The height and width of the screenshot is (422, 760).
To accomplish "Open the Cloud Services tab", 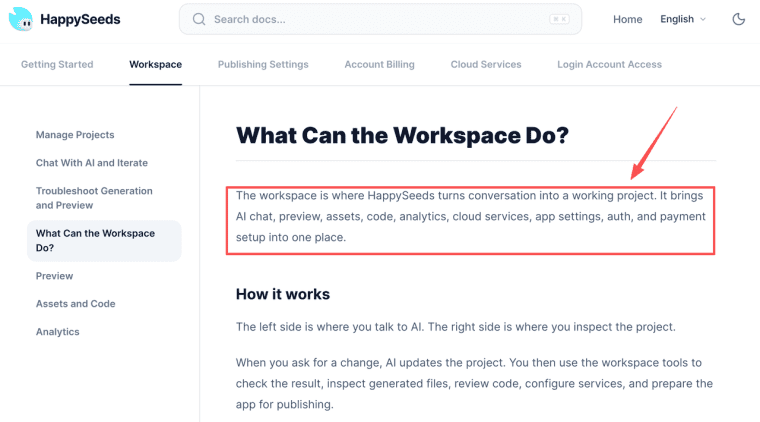I will click(x=486, y=64).
